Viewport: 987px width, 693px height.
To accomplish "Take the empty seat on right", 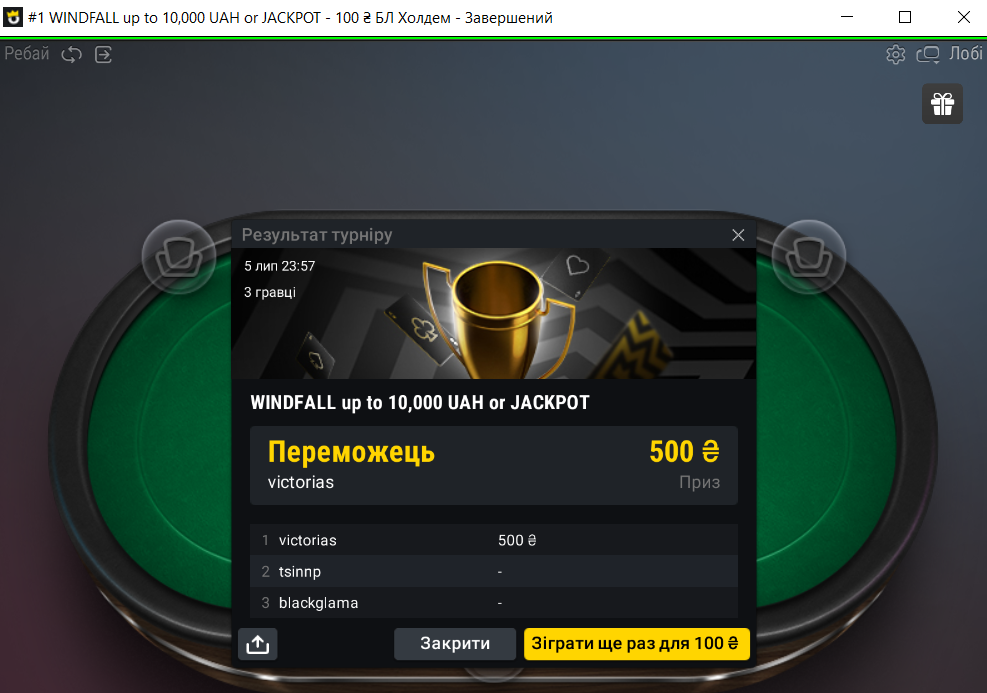I will click(x=809, y=257).
